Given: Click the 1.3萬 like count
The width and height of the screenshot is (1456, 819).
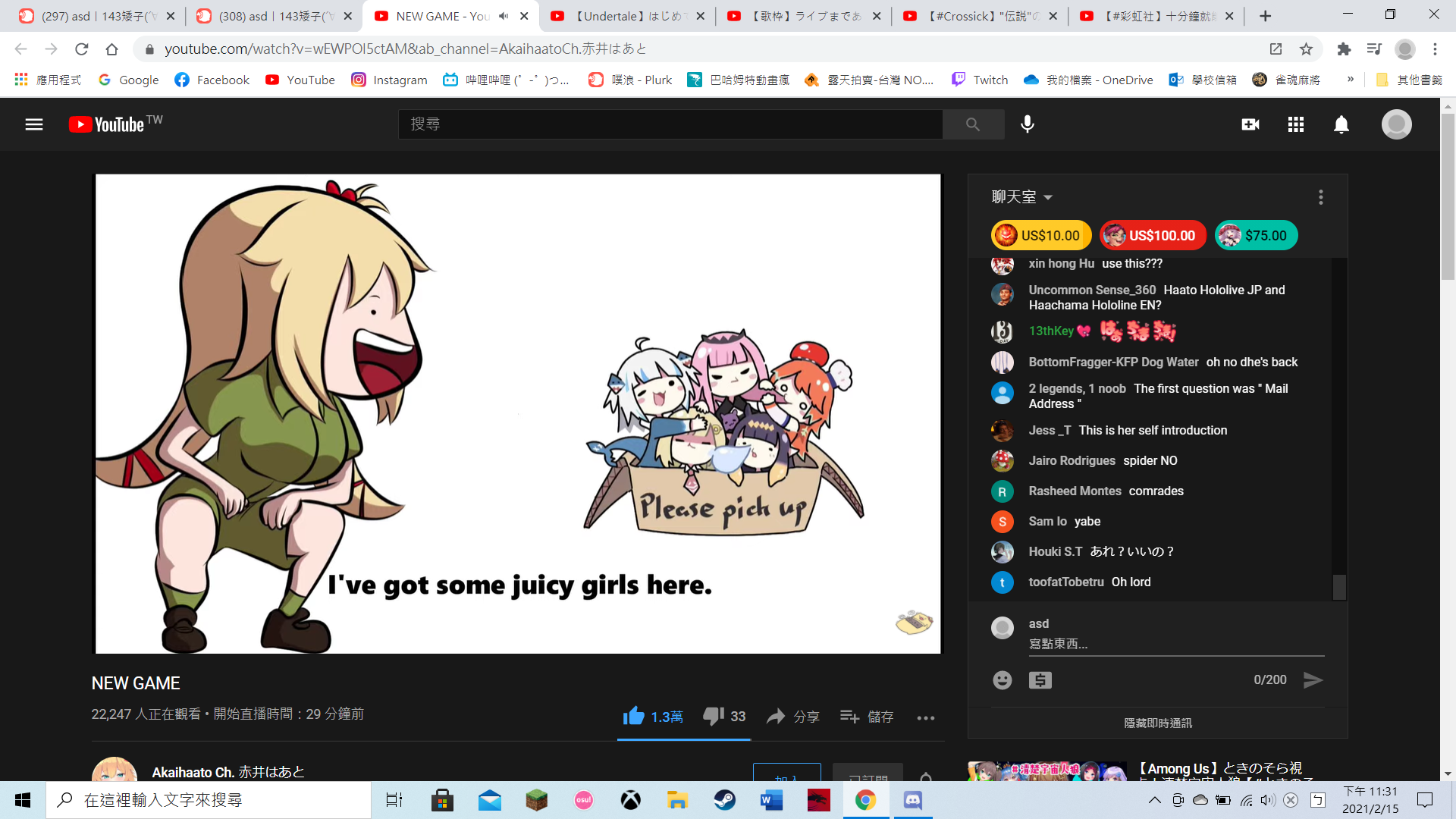Looking at the screenshot, I should 667,717.
